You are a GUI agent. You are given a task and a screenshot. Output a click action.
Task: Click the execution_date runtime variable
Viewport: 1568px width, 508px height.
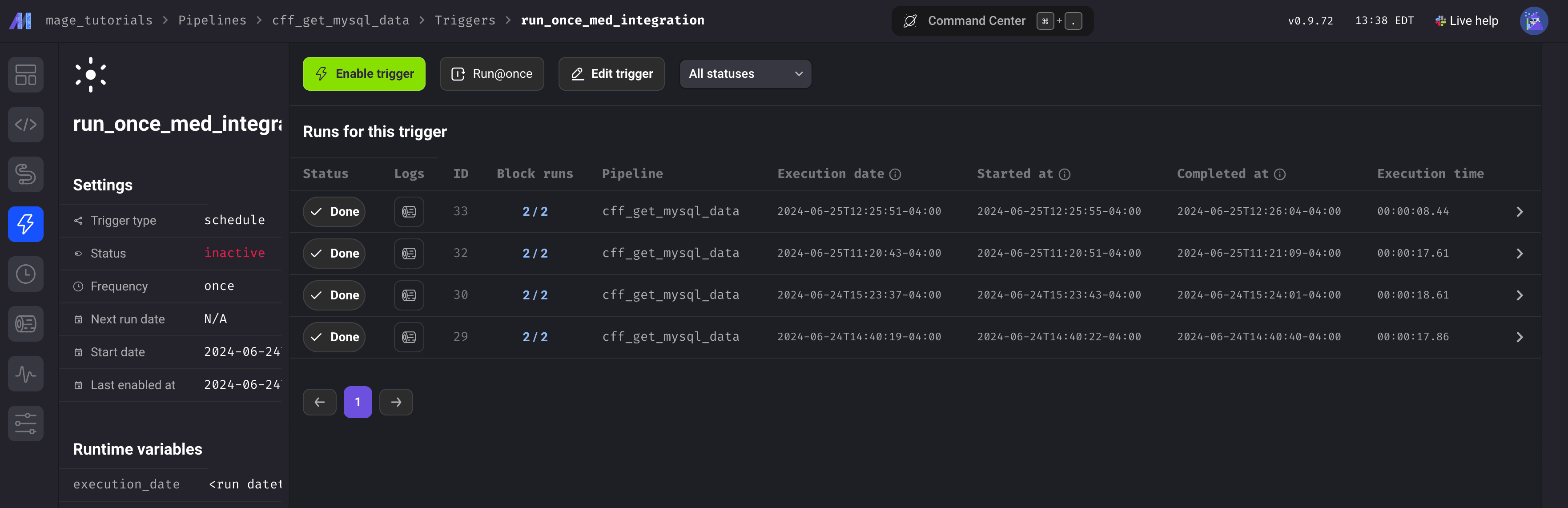point(127,484)
